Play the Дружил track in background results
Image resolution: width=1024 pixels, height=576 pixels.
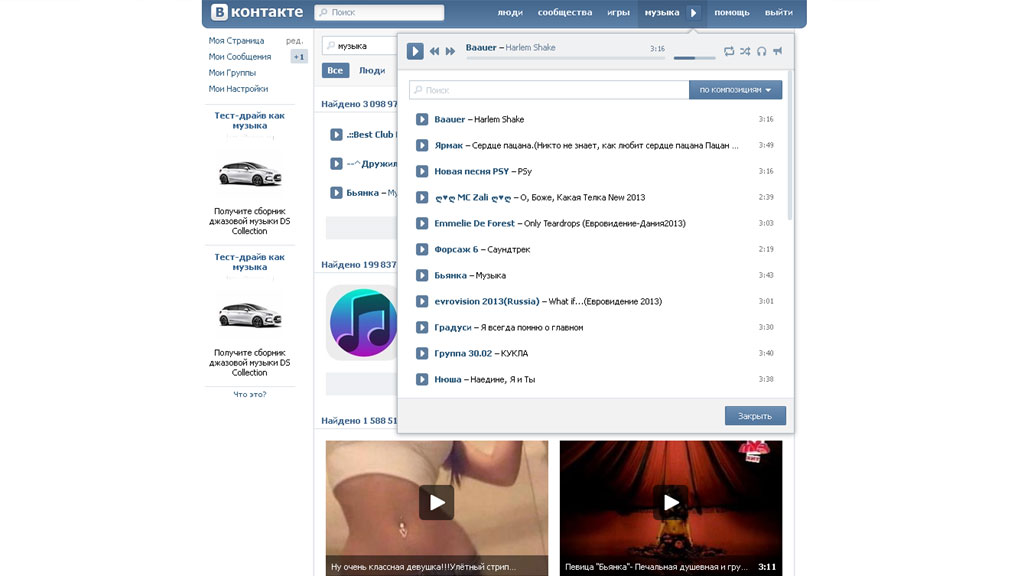[x=336, y=163]
